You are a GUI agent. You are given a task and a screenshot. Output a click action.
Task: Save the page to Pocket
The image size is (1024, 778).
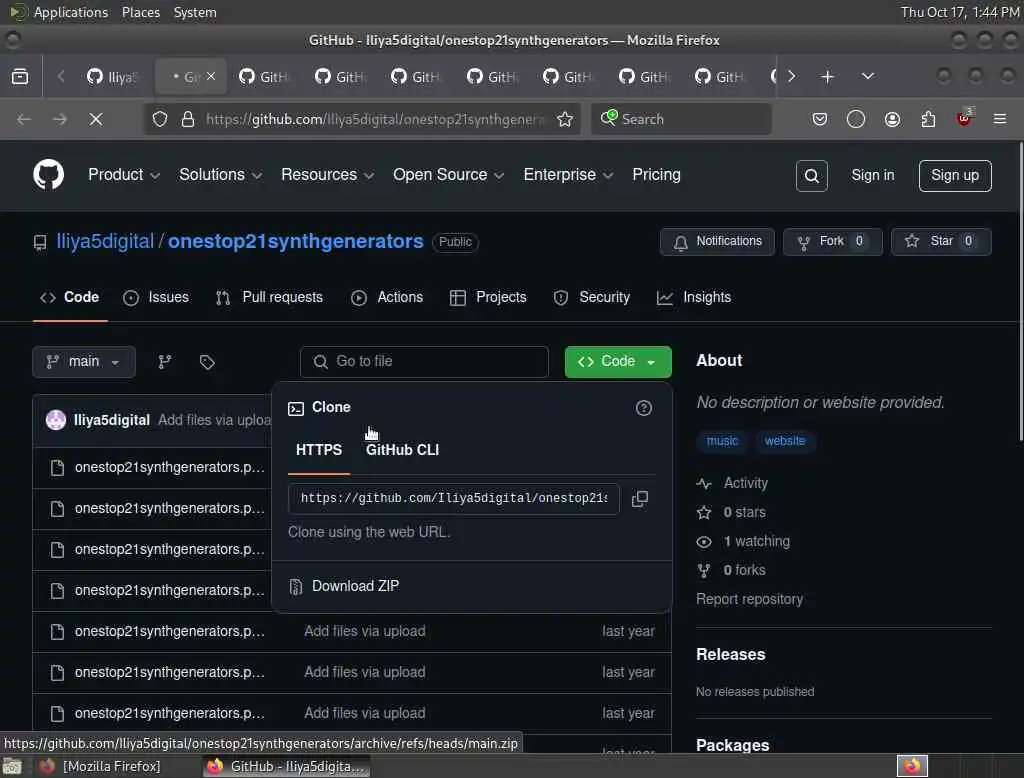(820, 119)
